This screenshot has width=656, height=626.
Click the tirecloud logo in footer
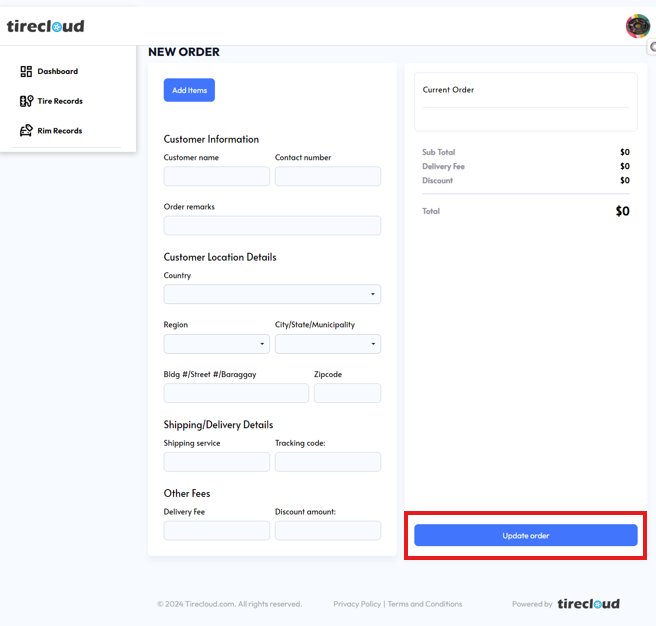point(588,604)
